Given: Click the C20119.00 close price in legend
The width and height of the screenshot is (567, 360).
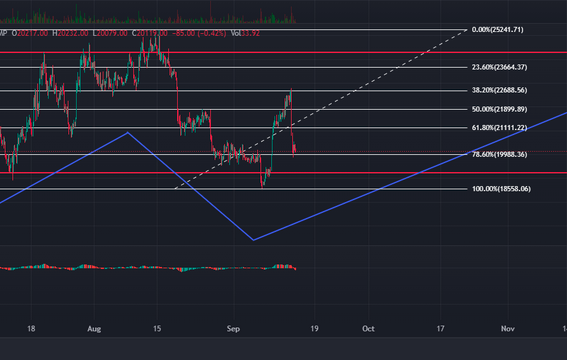Looking at the screenshot, I should (149, 33).
